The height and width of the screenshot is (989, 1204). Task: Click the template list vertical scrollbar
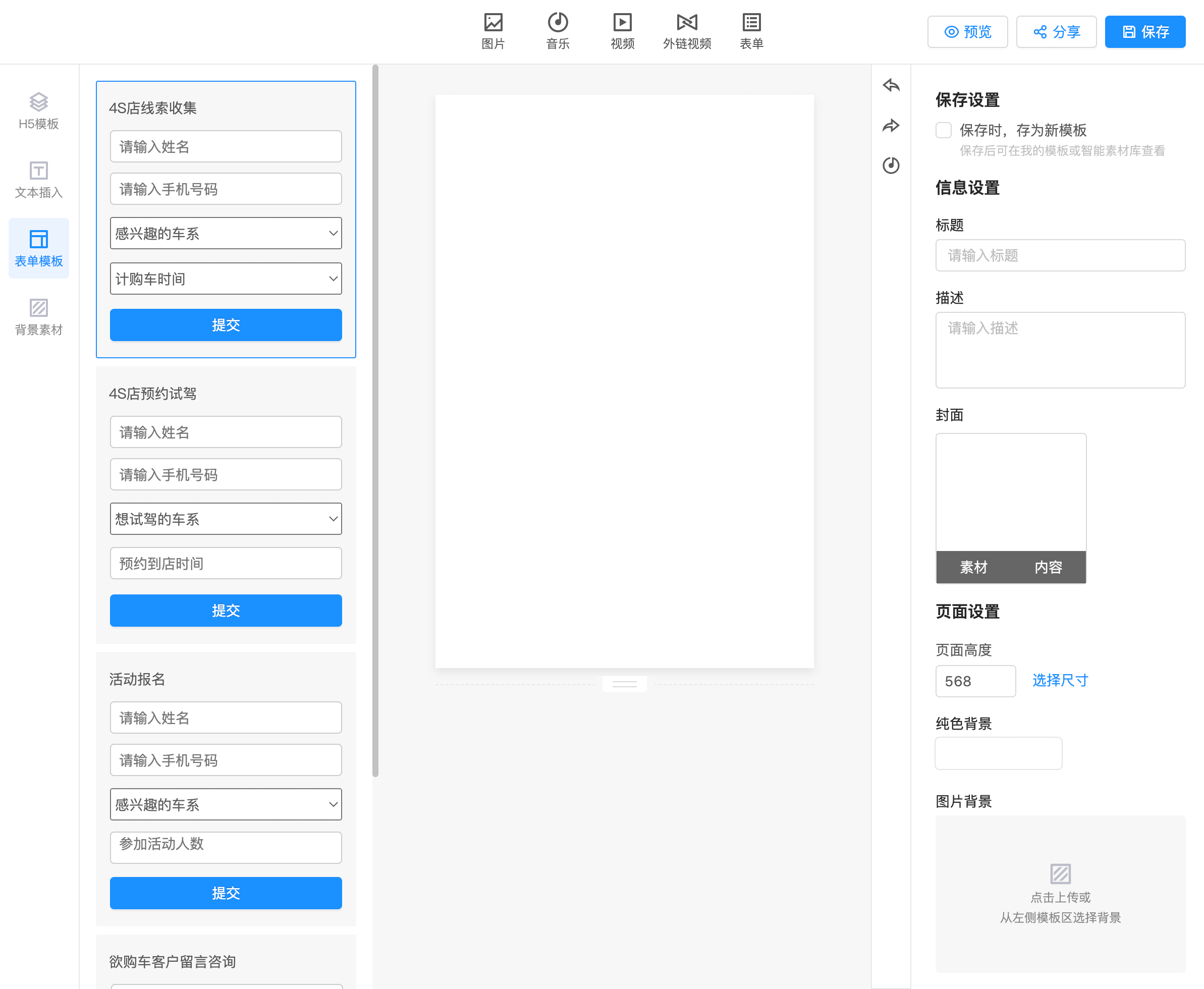pyautogui.click(x=375, y=420)
